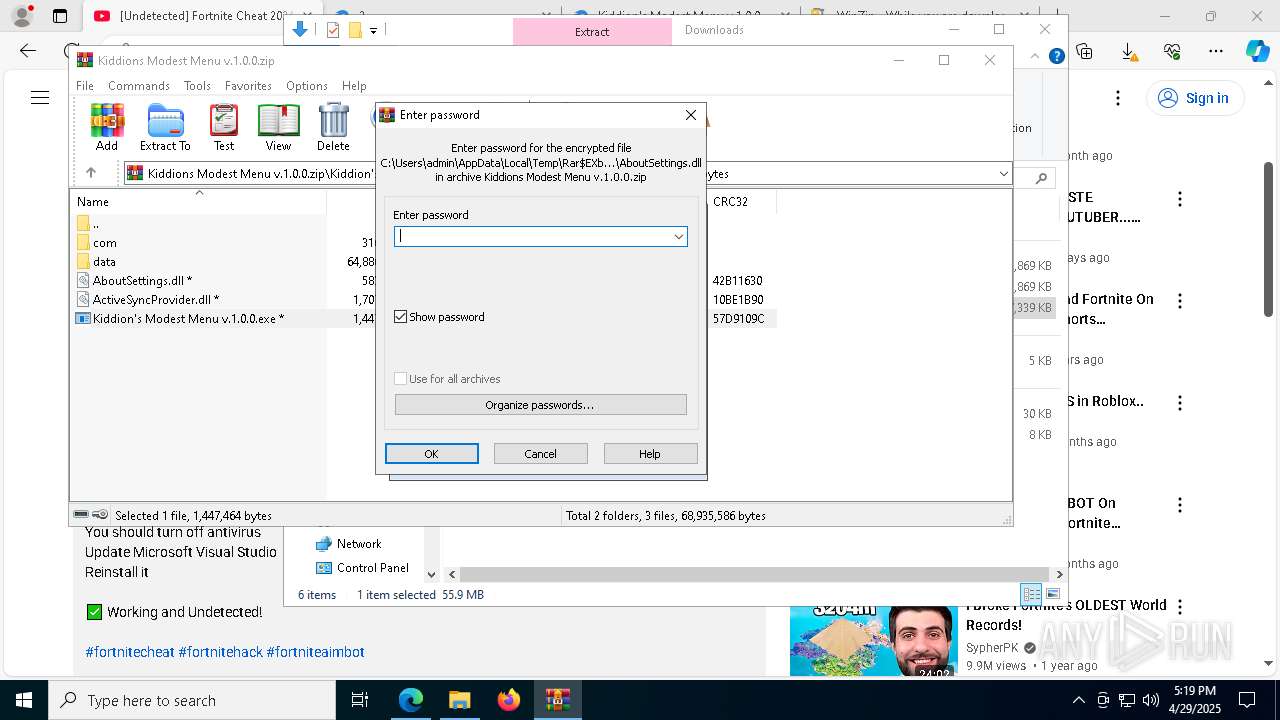Click the Delete toolbar icon in WinRAR

(333, 127)
